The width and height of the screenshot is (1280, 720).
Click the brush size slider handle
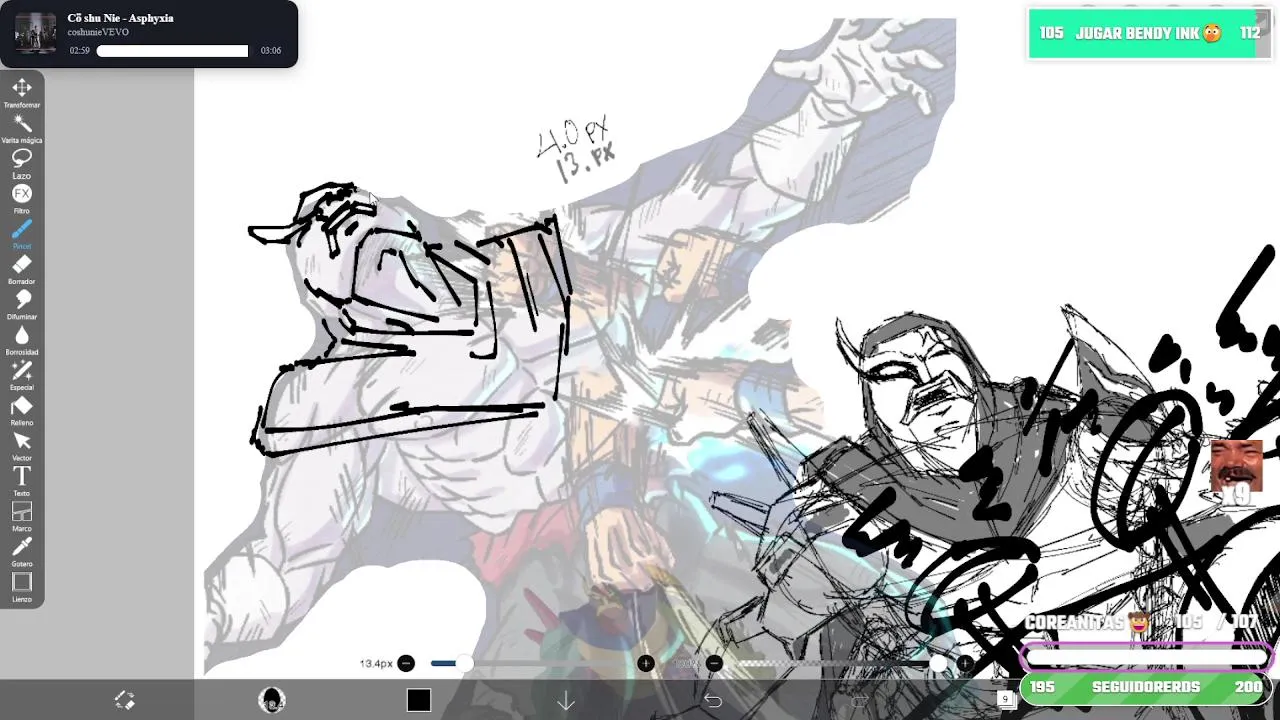[464, 663]
